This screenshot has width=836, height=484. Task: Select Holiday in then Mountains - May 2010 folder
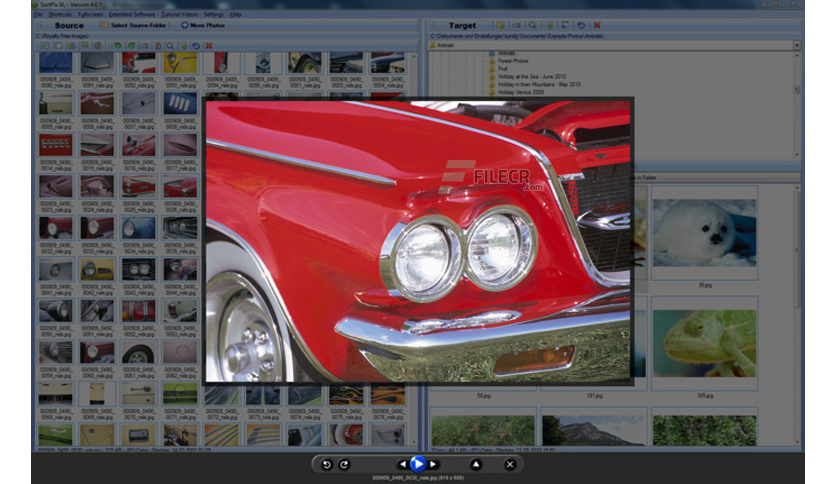(x=539, y=84)
